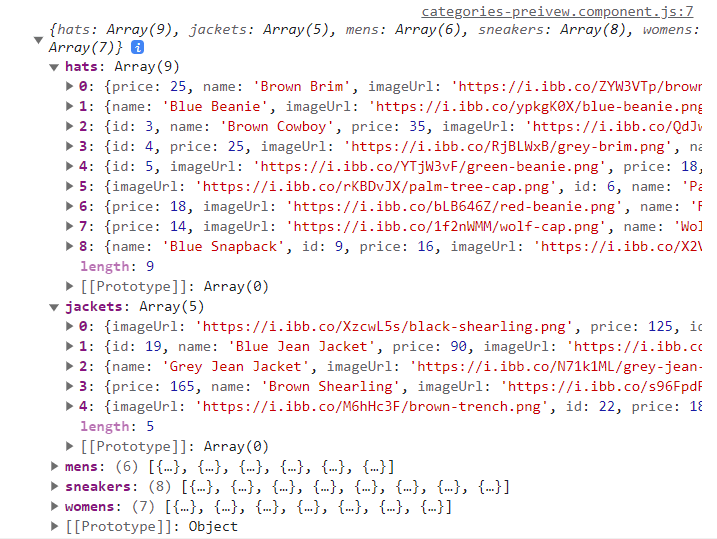Expand hats item 8 Blue Snapback
Viewport: 717px width, 539px height.
[x=70, y=246]
